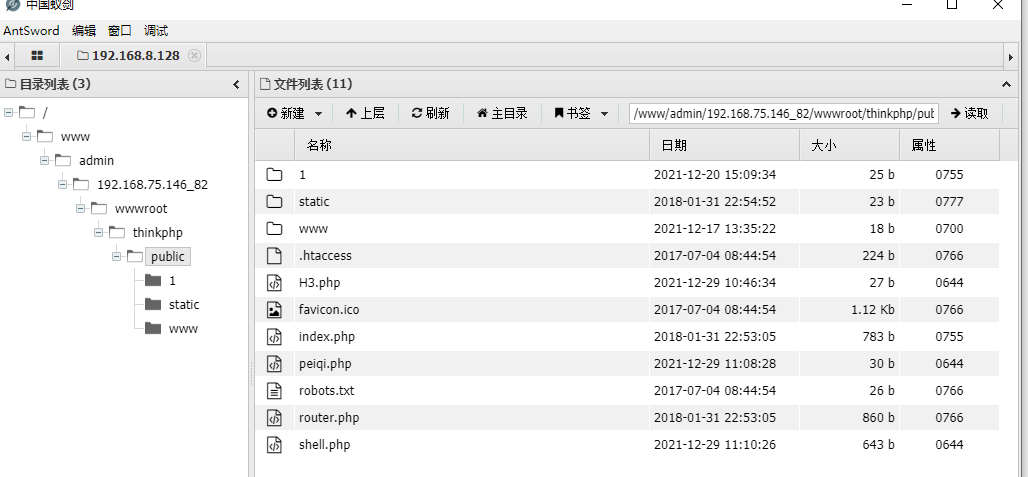Click the 0777 attribute cell
The image size is (1028, 477).
949,202
